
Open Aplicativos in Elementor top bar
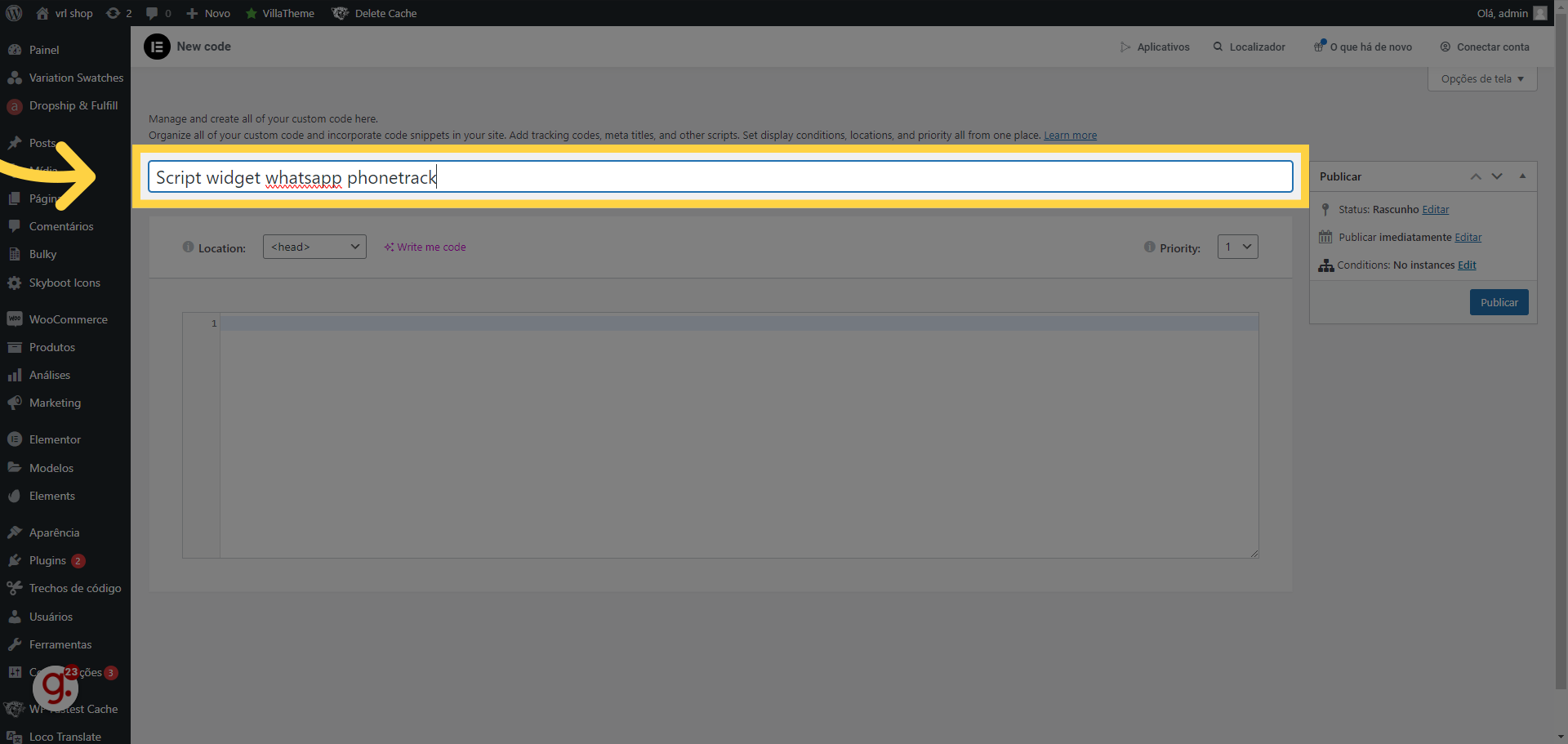click(1155, 47)
